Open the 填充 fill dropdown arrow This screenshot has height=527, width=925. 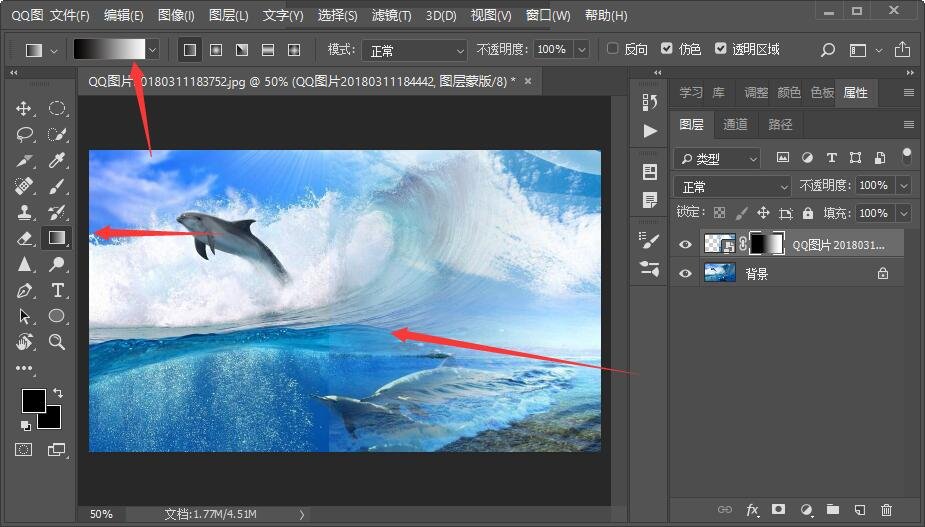coord(904,213)
